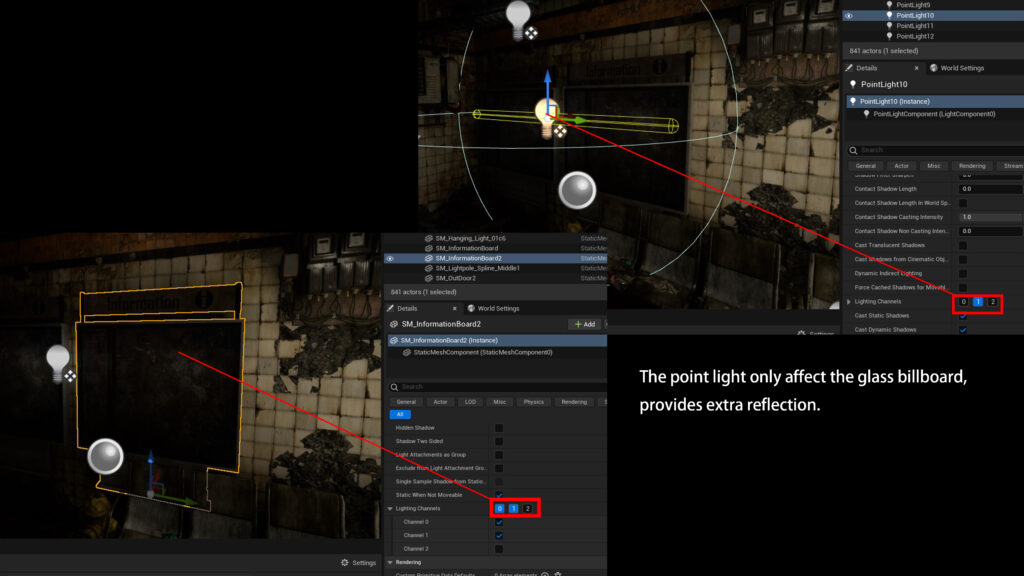The height and width of the screenshot is (576, 1024).
Task: Click the PointLight10 row bulb icon
Action: pyautogui.click(x=889, y=15)
